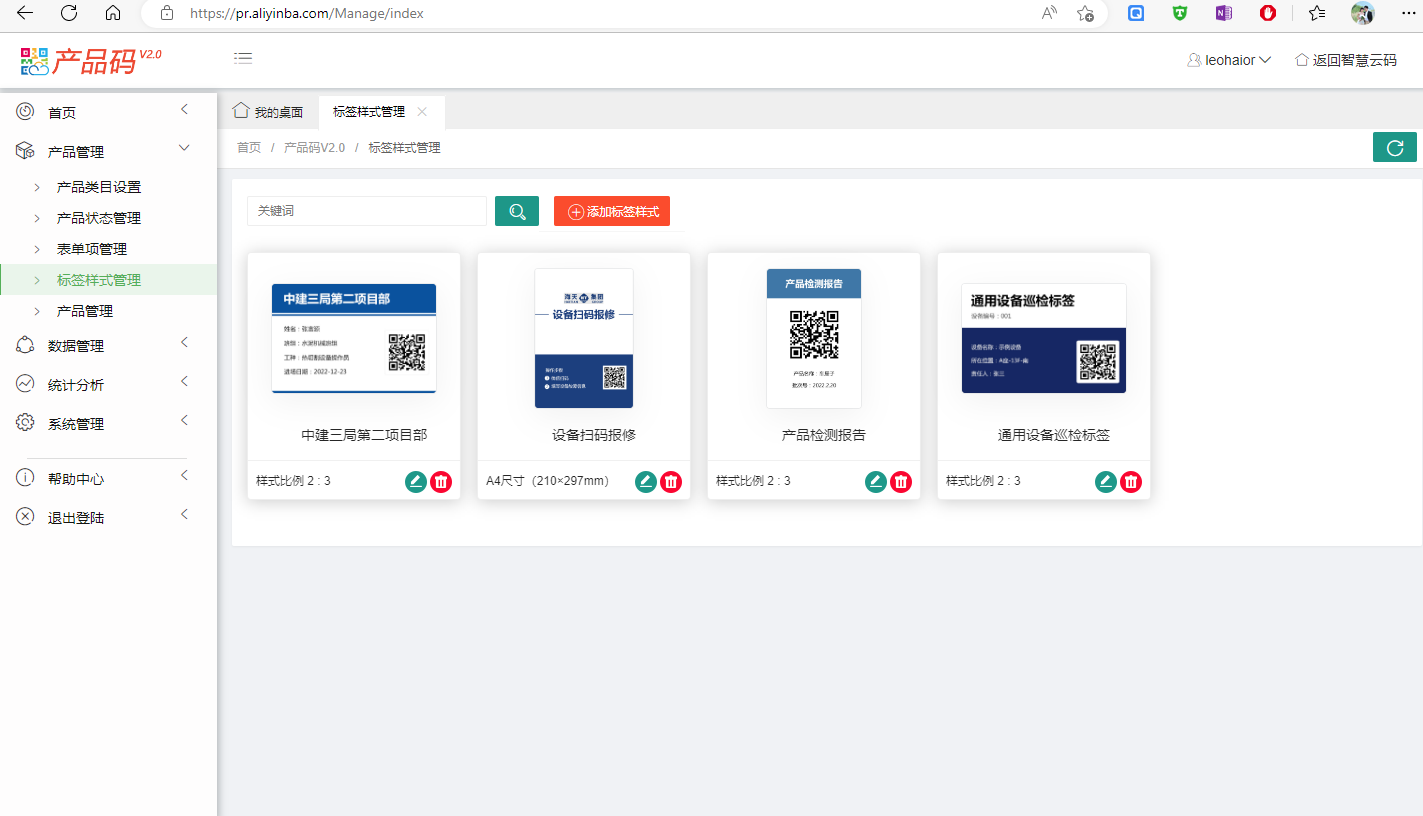This screenshot has width=1423, height=816.
Task: Delete the 设备扫码报修 label style
Action: pyautogui.click(x=671, y=482)
